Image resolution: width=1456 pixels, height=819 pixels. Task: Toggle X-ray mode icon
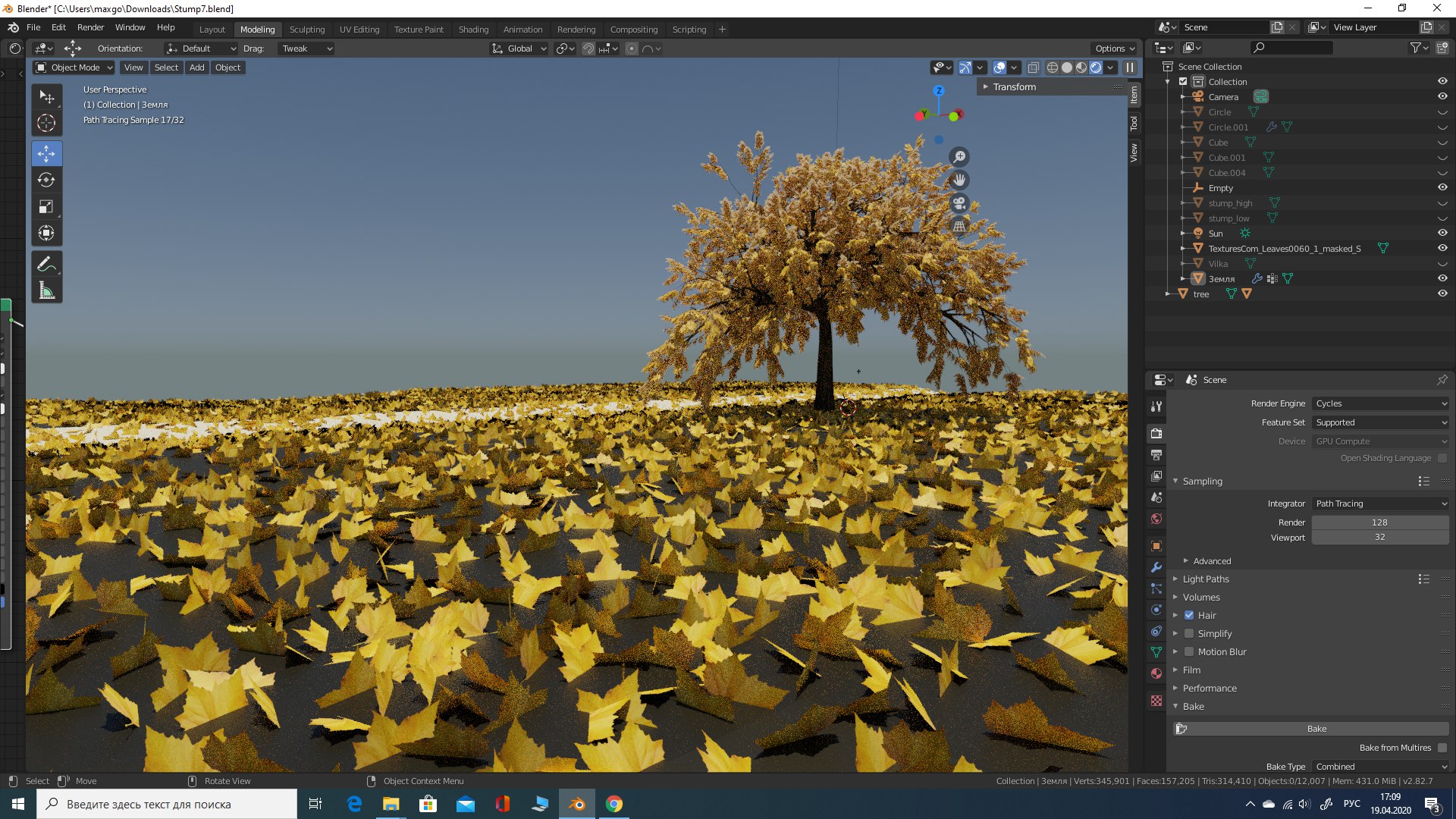pyautogui.click(x=1033, y=67)
